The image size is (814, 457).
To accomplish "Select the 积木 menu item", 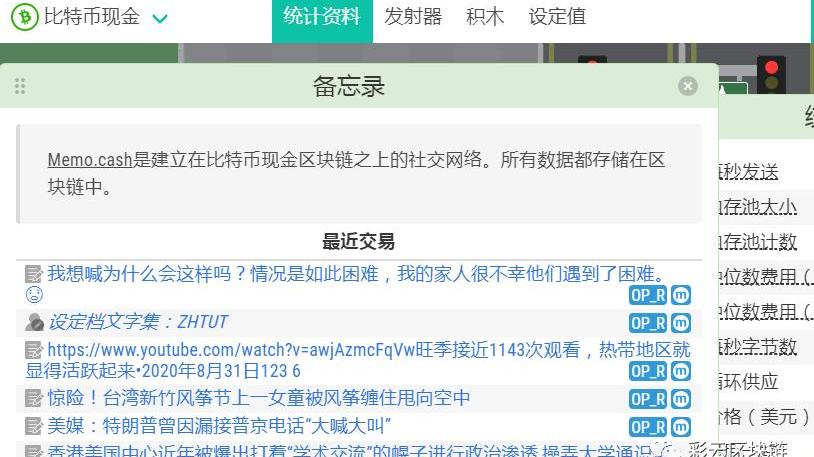I will coord(485,17).
